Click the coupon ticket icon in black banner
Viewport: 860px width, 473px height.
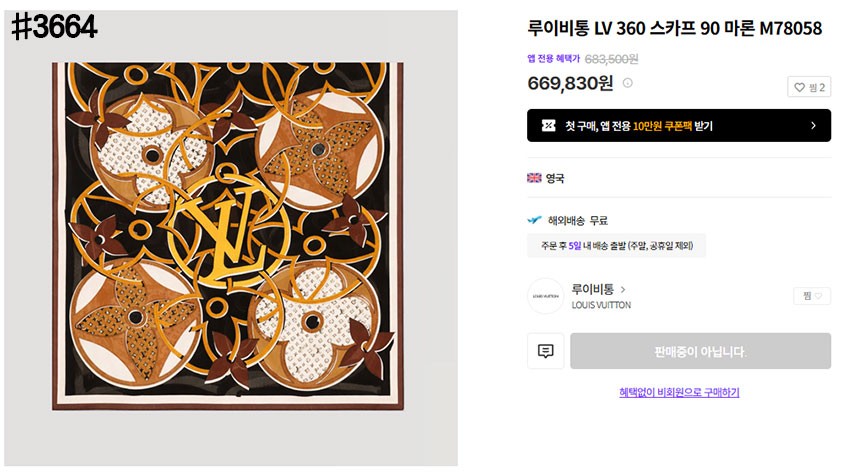548,126
